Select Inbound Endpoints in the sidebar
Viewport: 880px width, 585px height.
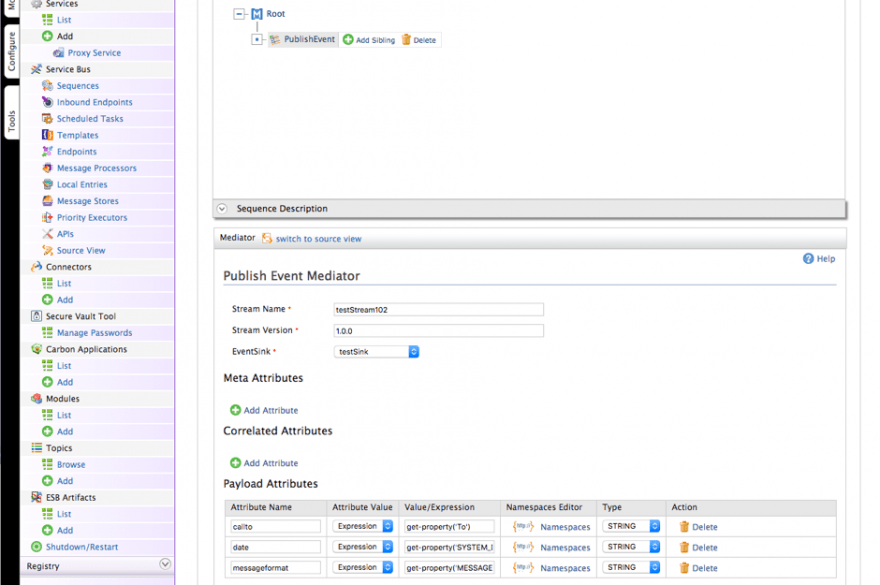pyautogui.click(x=86, y=102)
